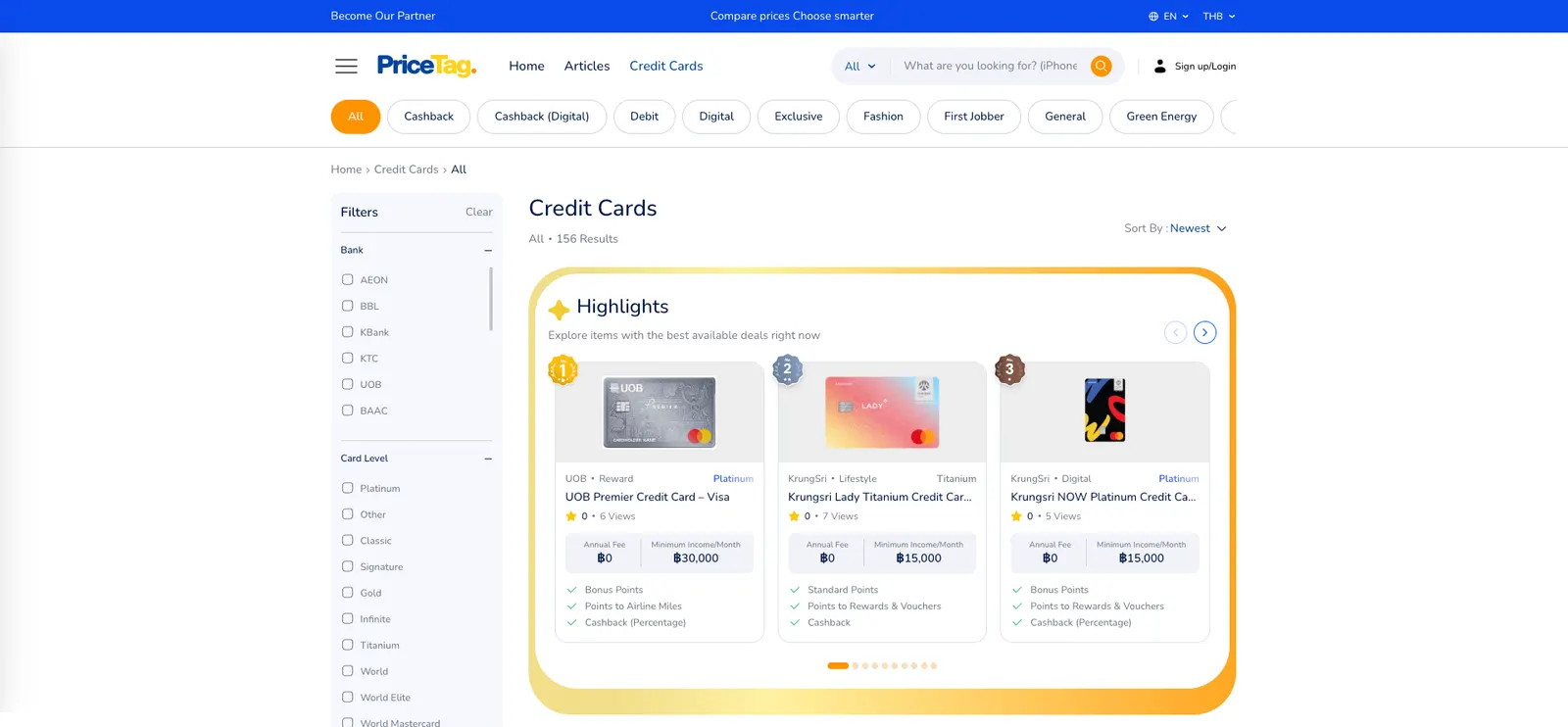Click the PriceTag logo
Screen dimensions: 1568x727
click(426, 66)
